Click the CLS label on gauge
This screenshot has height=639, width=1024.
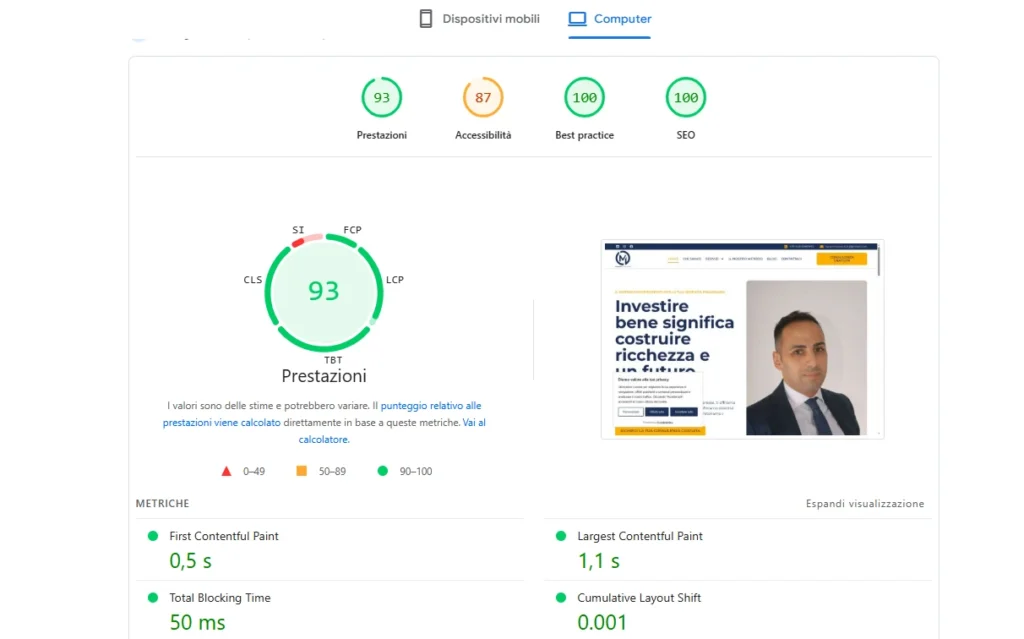[252, 280]
